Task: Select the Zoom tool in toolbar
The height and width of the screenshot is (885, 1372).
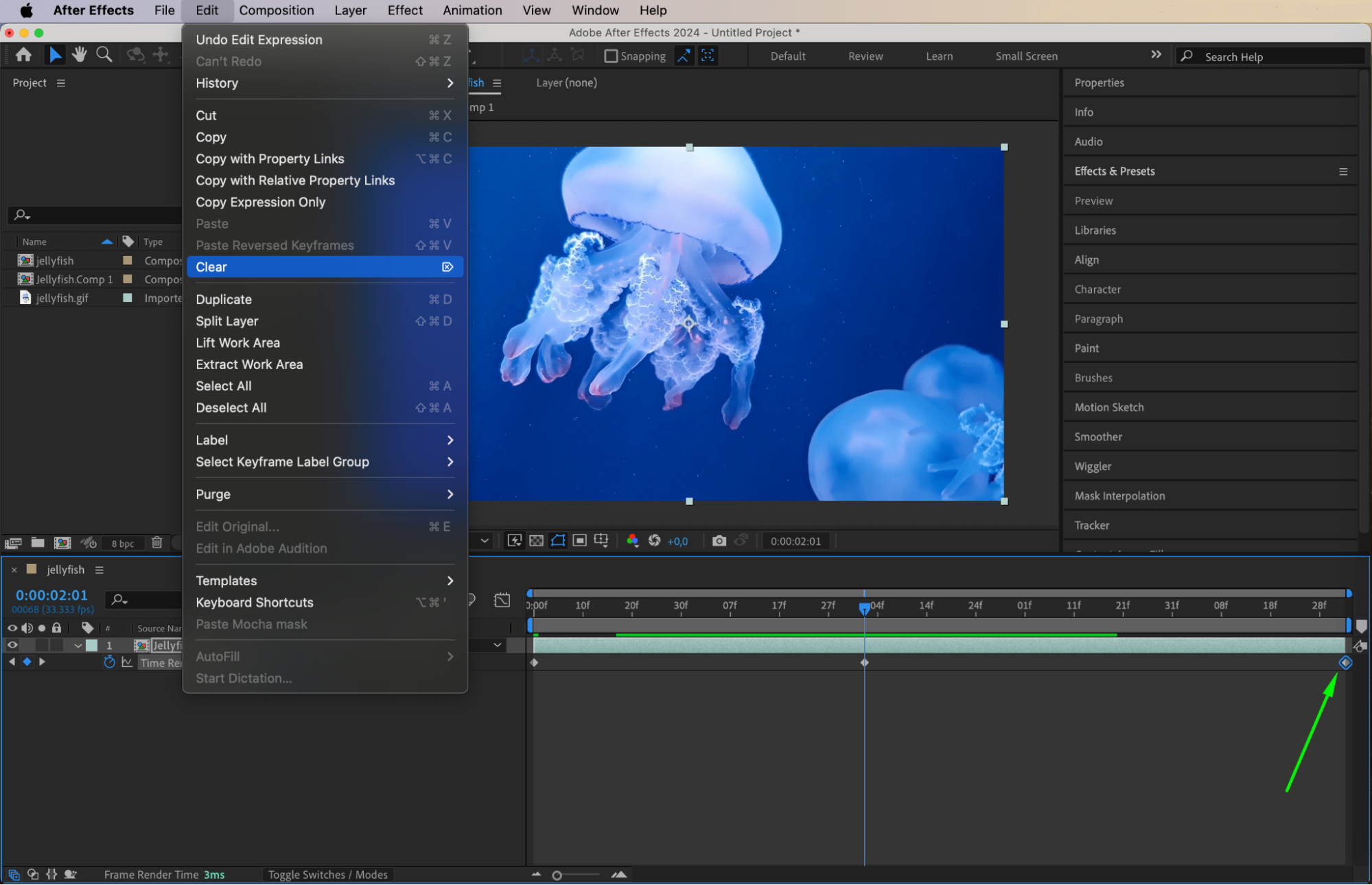Action: [x=104, y=55]
